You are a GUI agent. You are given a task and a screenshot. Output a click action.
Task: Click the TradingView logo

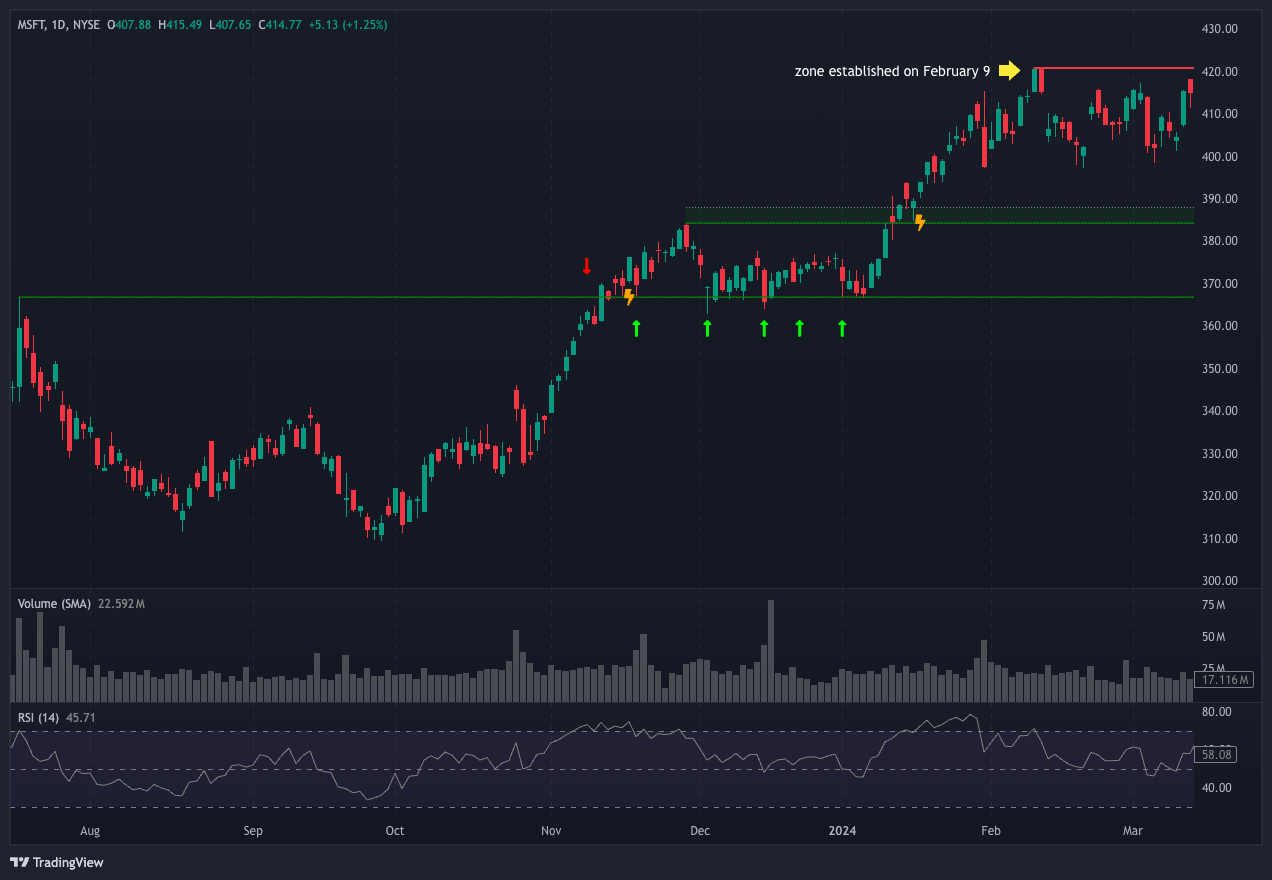click(56, 862)
